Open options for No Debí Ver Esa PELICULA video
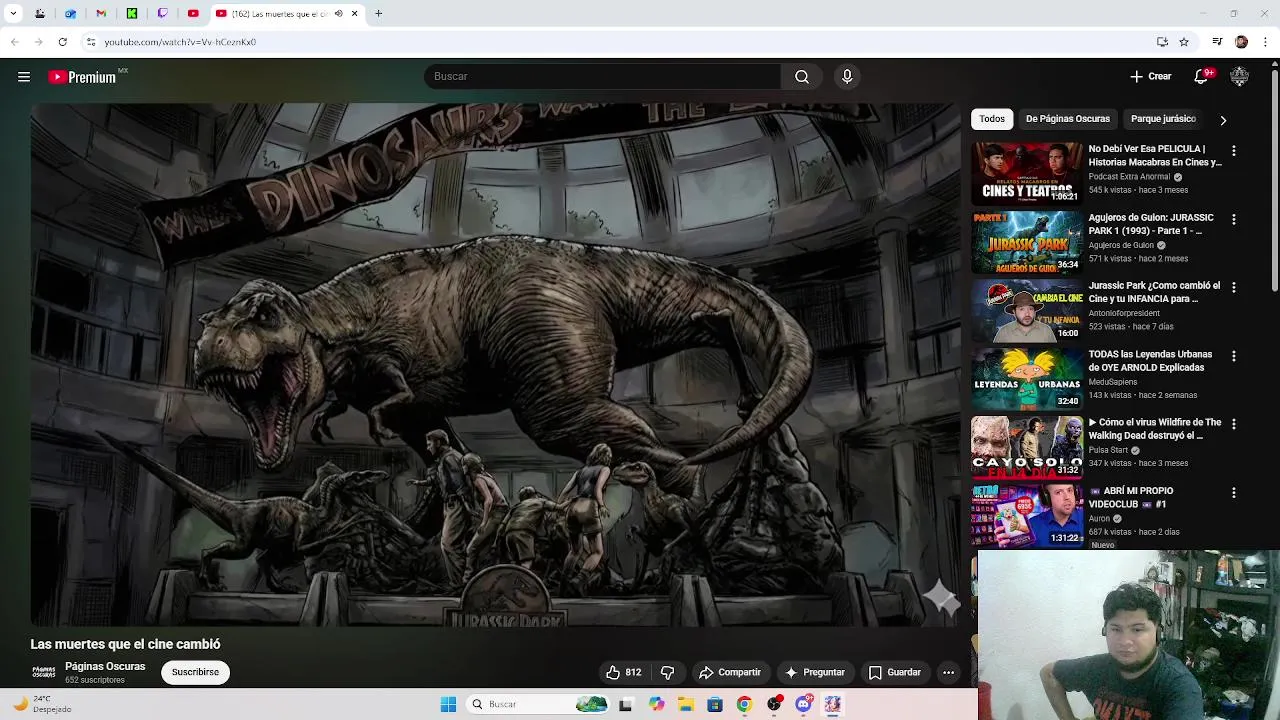This screenshot has height=720, width=1280. pyautogui.click(x=1233, y=150)
